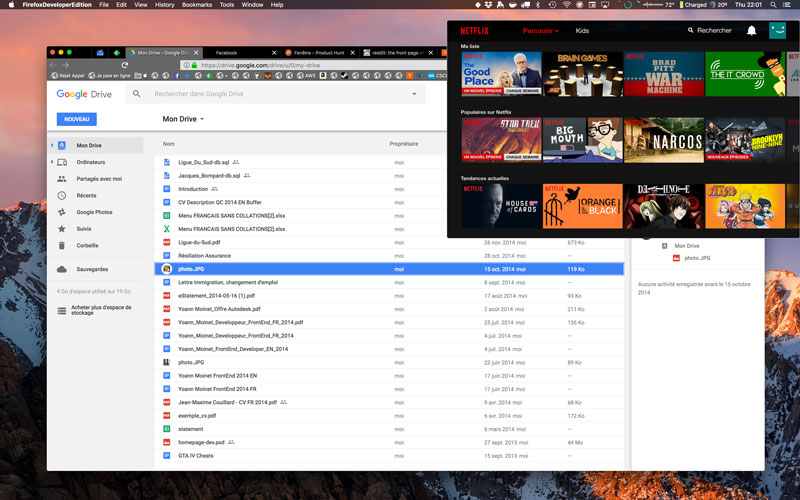
Task: Click the Drive search magnifier icon
Action: (136, 94)
